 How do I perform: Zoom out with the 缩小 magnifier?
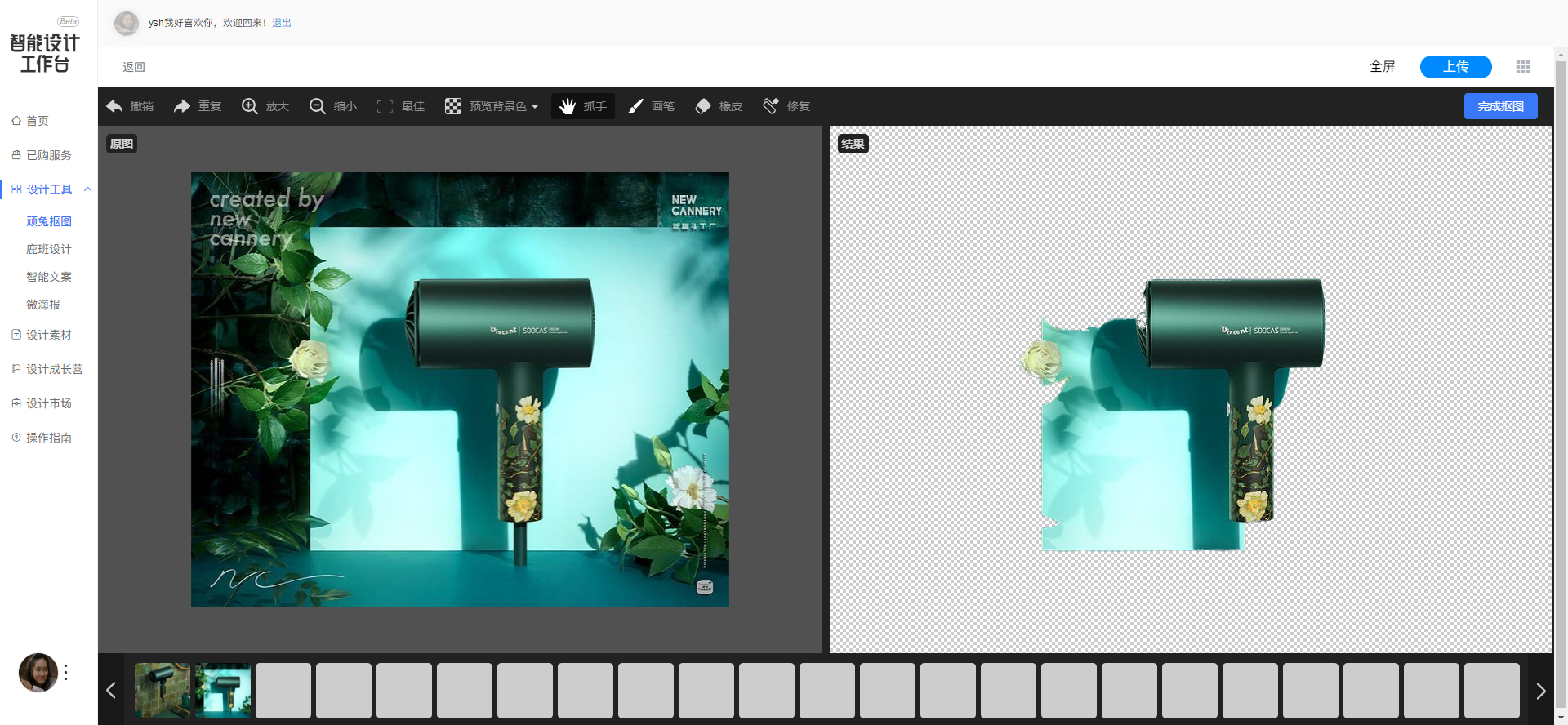point(318,106)
